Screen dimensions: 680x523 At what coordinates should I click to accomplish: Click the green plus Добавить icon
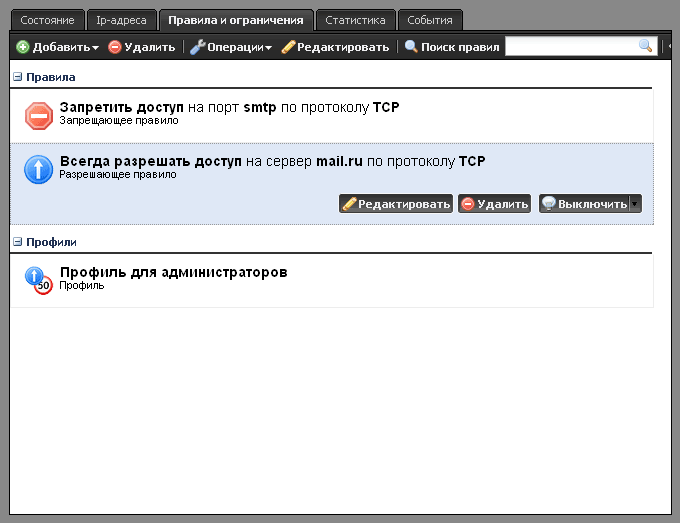[23, 47]
